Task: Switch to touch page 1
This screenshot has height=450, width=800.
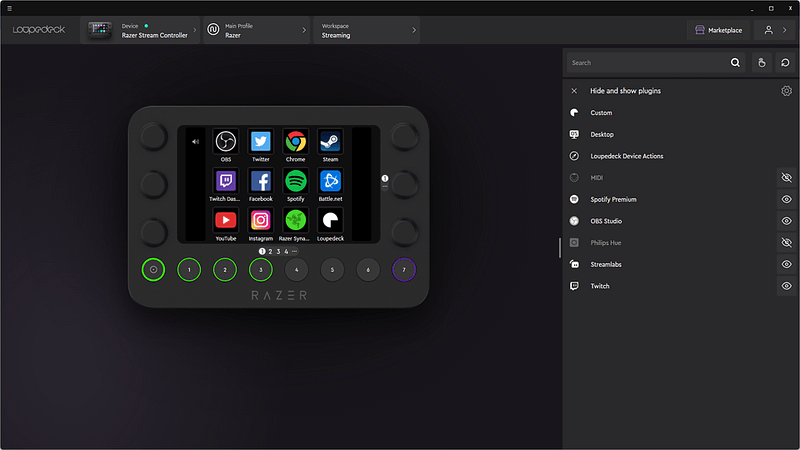Action: click(x=262, y=251)
